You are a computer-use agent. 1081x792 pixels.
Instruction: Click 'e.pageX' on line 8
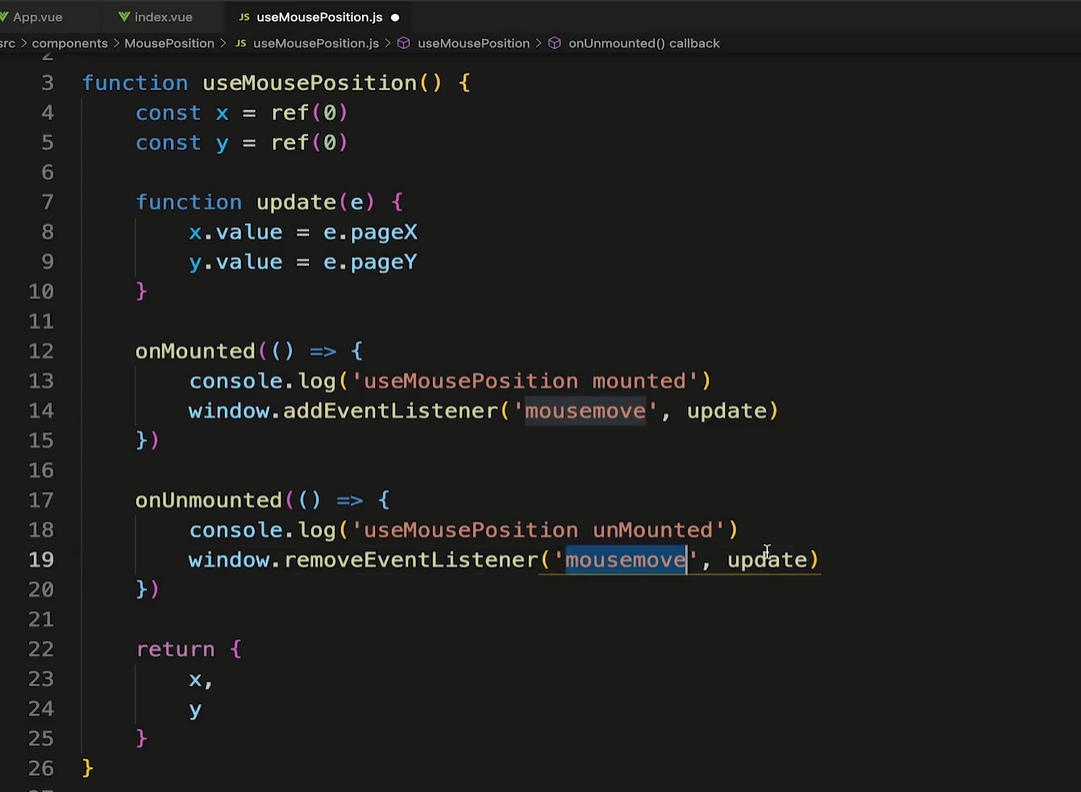click(370, 232)
